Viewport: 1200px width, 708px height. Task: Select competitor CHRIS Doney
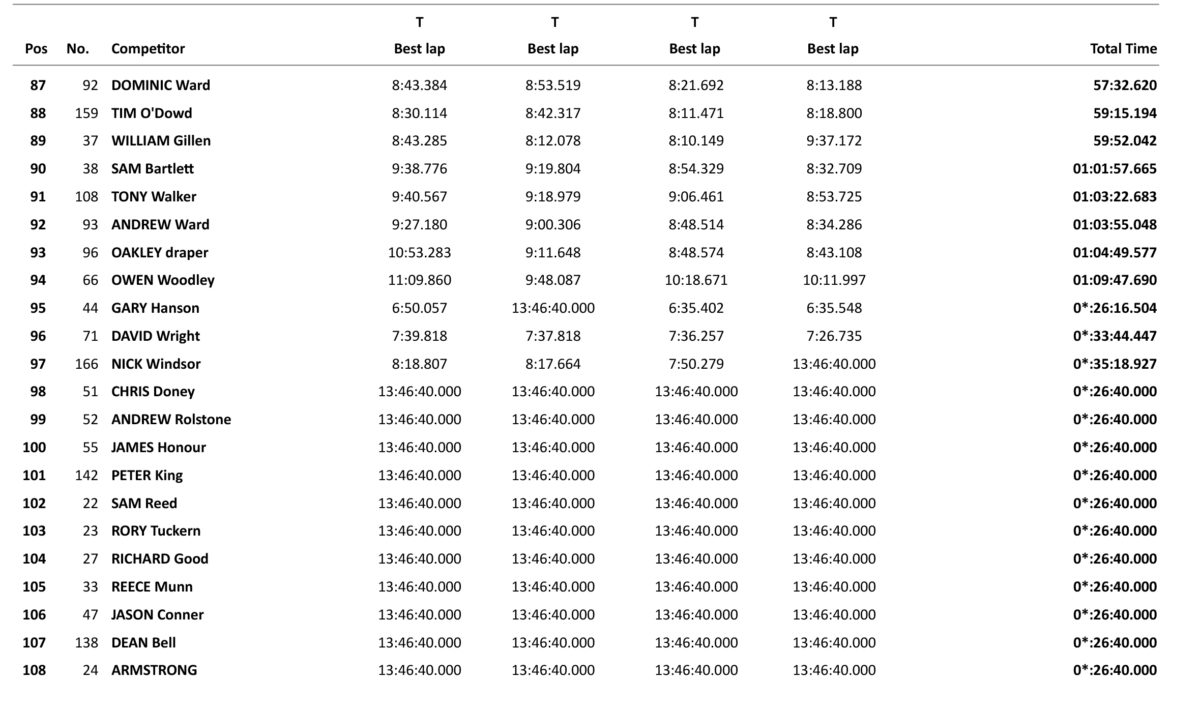pos(153,392)
